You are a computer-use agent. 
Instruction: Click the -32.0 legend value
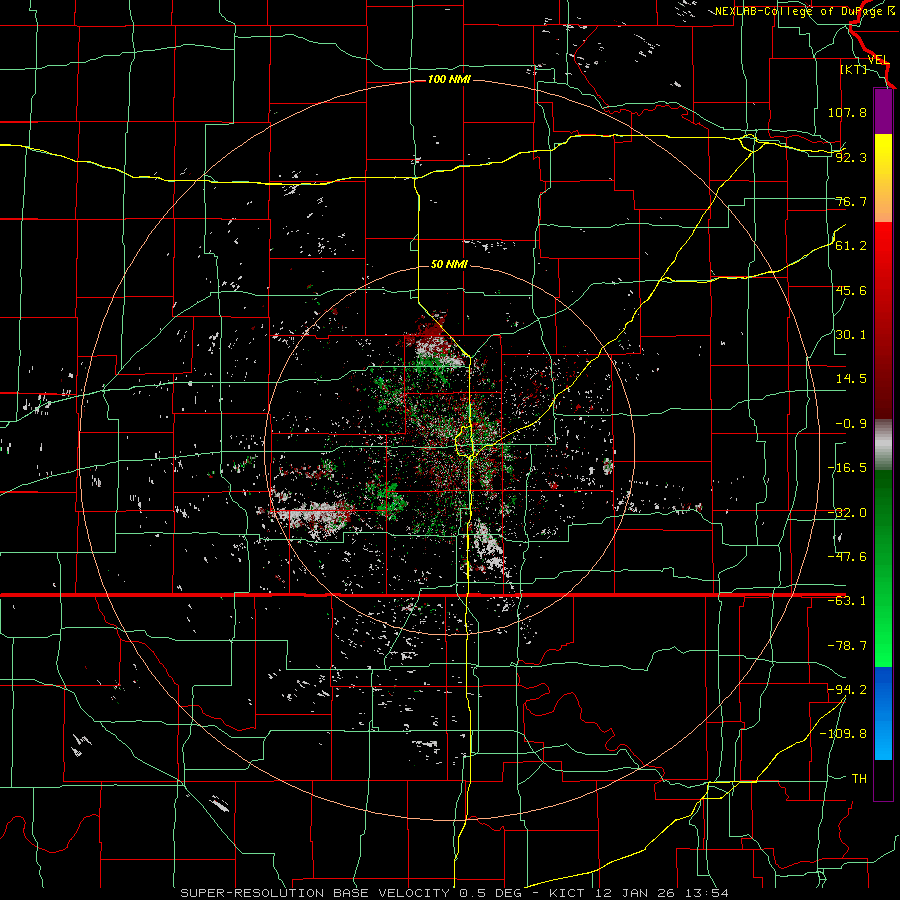(x=847, y=513)
